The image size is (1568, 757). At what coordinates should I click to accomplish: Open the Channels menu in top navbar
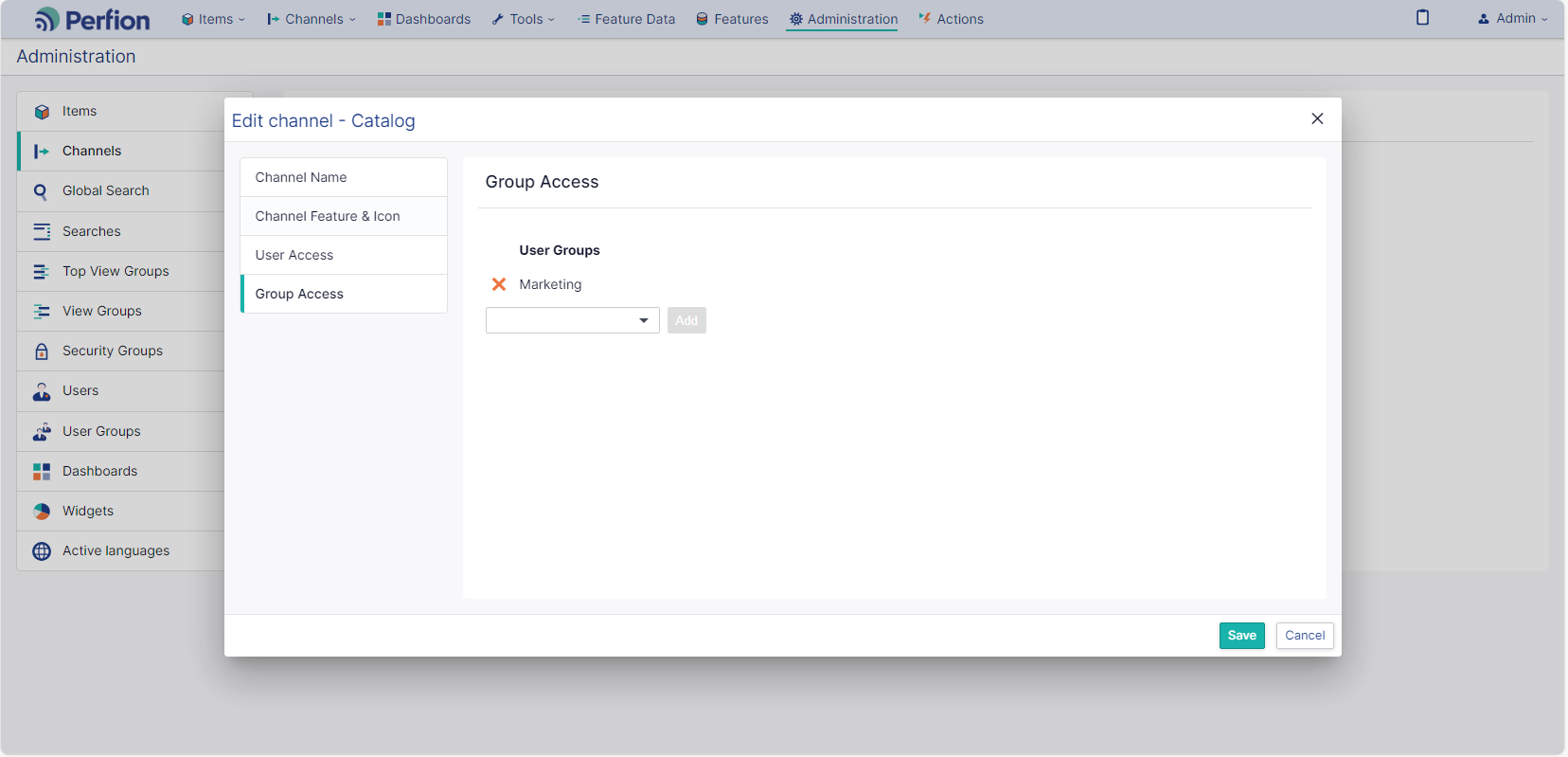312,19
